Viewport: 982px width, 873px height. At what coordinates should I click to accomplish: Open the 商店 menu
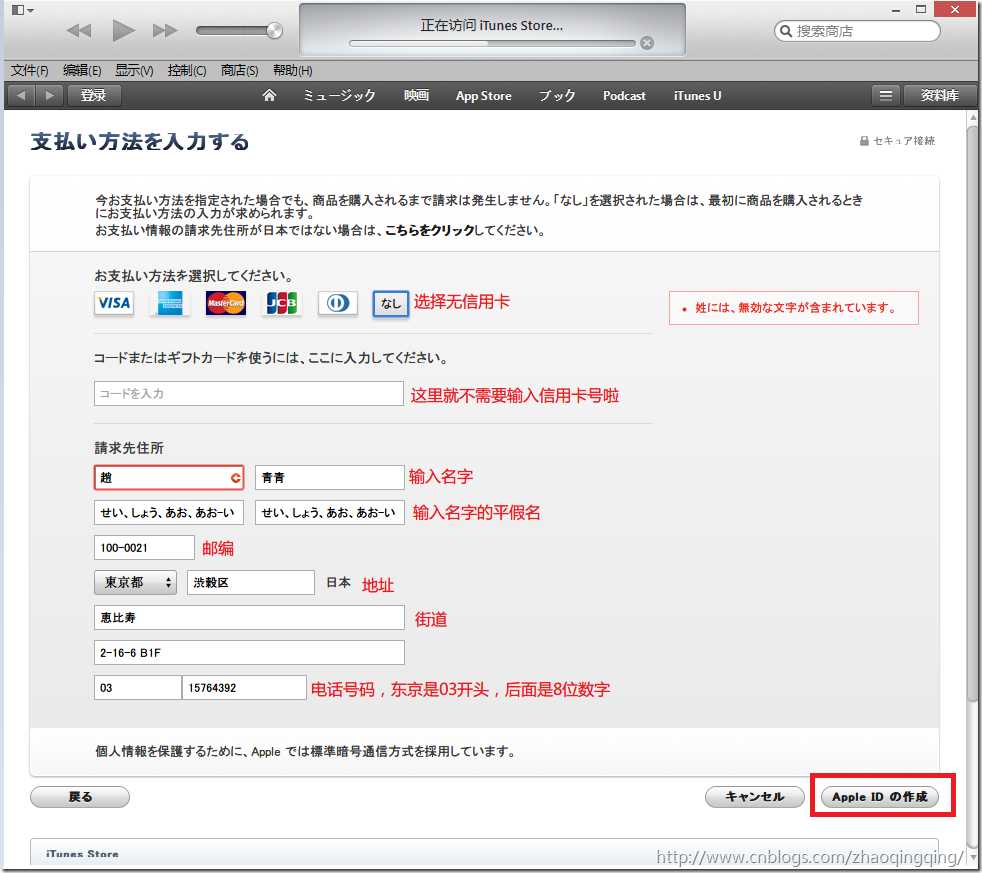pos(235,71)
